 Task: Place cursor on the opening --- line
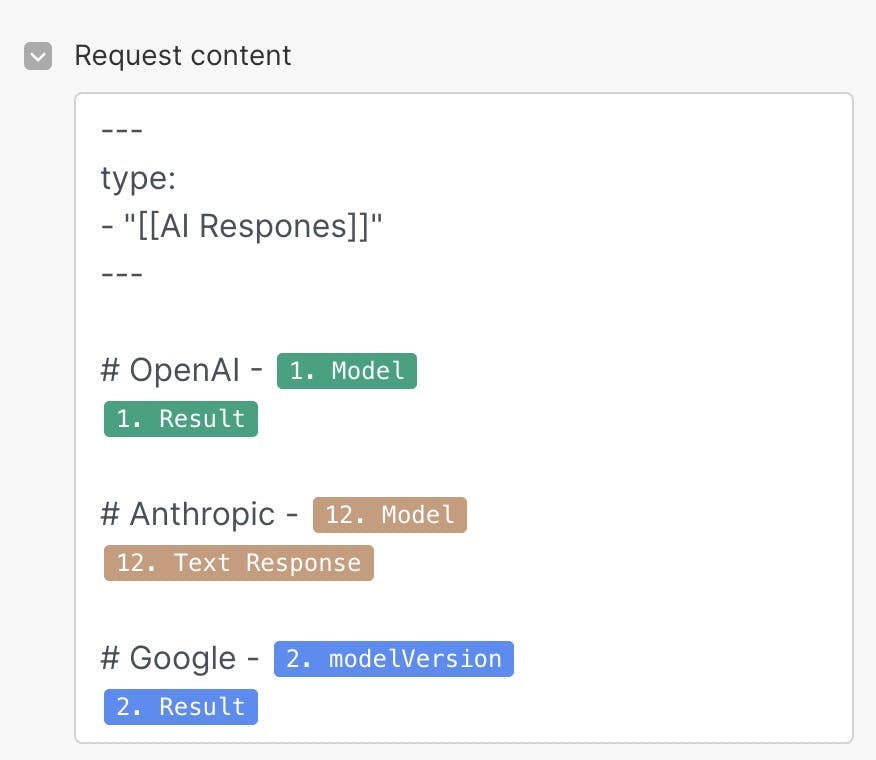click(x=122, y=131)
